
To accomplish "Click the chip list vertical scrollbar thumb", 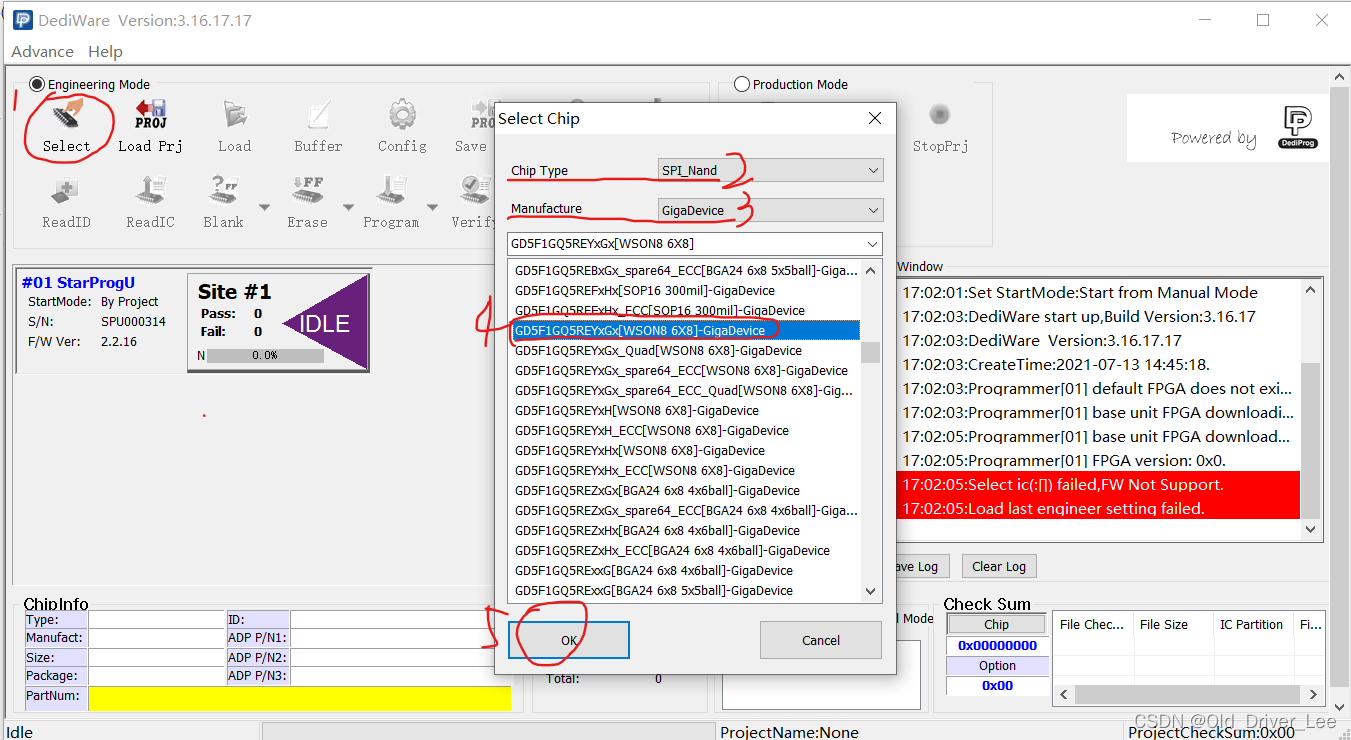I will coord(871,352).
